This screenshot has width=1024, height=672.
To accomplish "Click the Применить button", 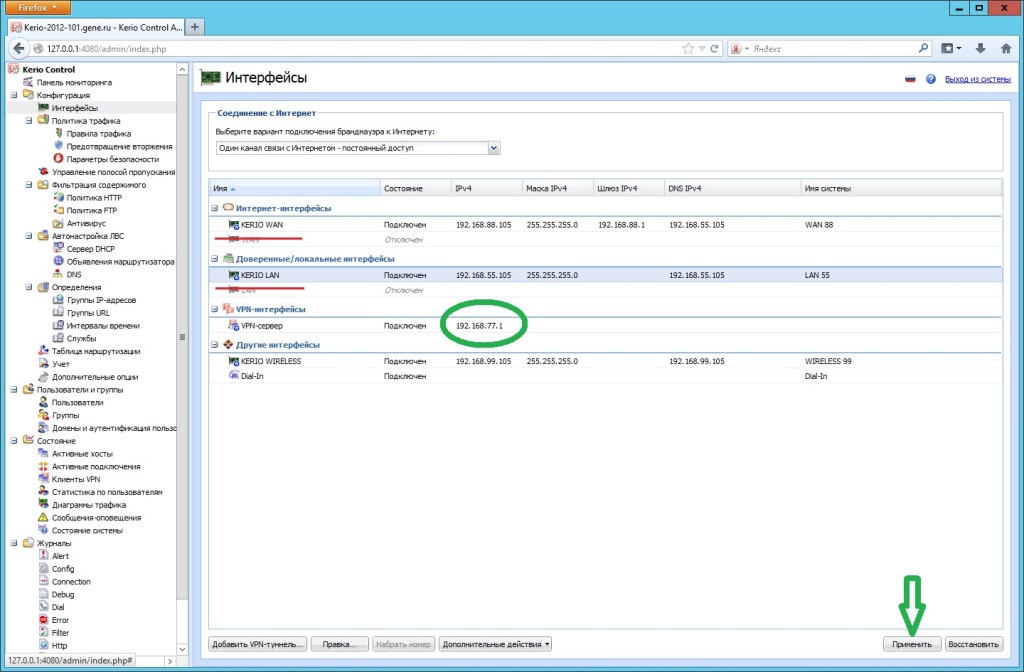I will pos(912,644).
